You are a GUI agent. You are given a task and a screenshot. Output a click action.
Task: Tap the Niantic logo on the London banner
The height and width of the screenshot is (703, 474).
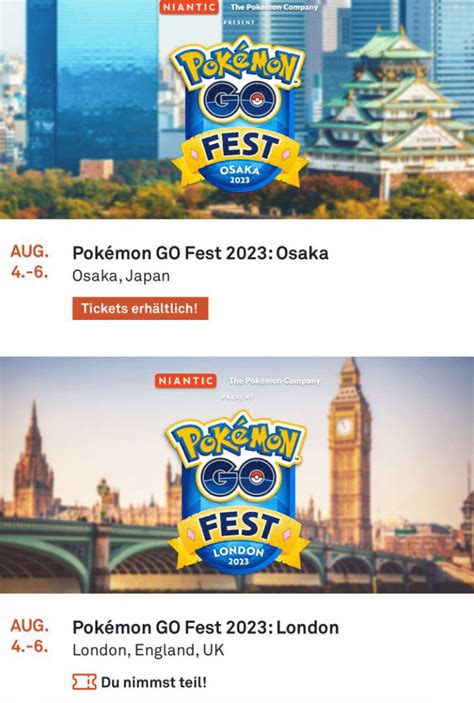(x=186, y=381)
